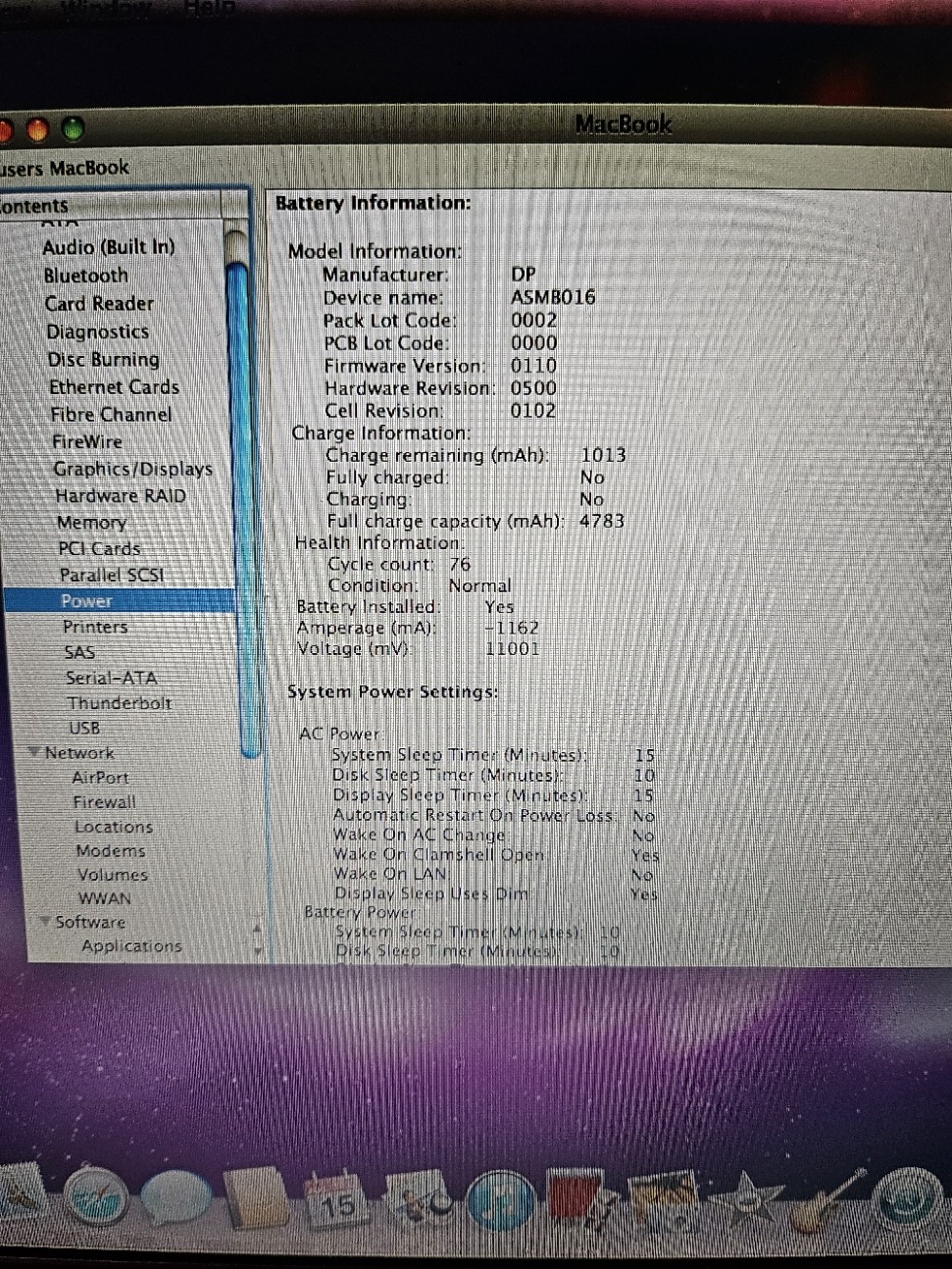Screen dimensions: 952x1269
Task: Select Audio (Built In) in sidebar
Action: pos(108,247)
